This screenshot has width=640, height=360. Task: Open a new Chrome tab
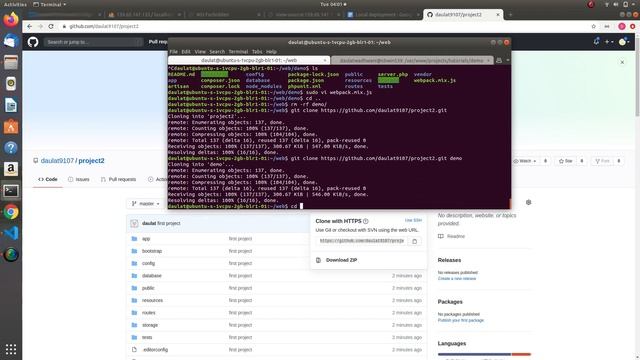[510, 15]
